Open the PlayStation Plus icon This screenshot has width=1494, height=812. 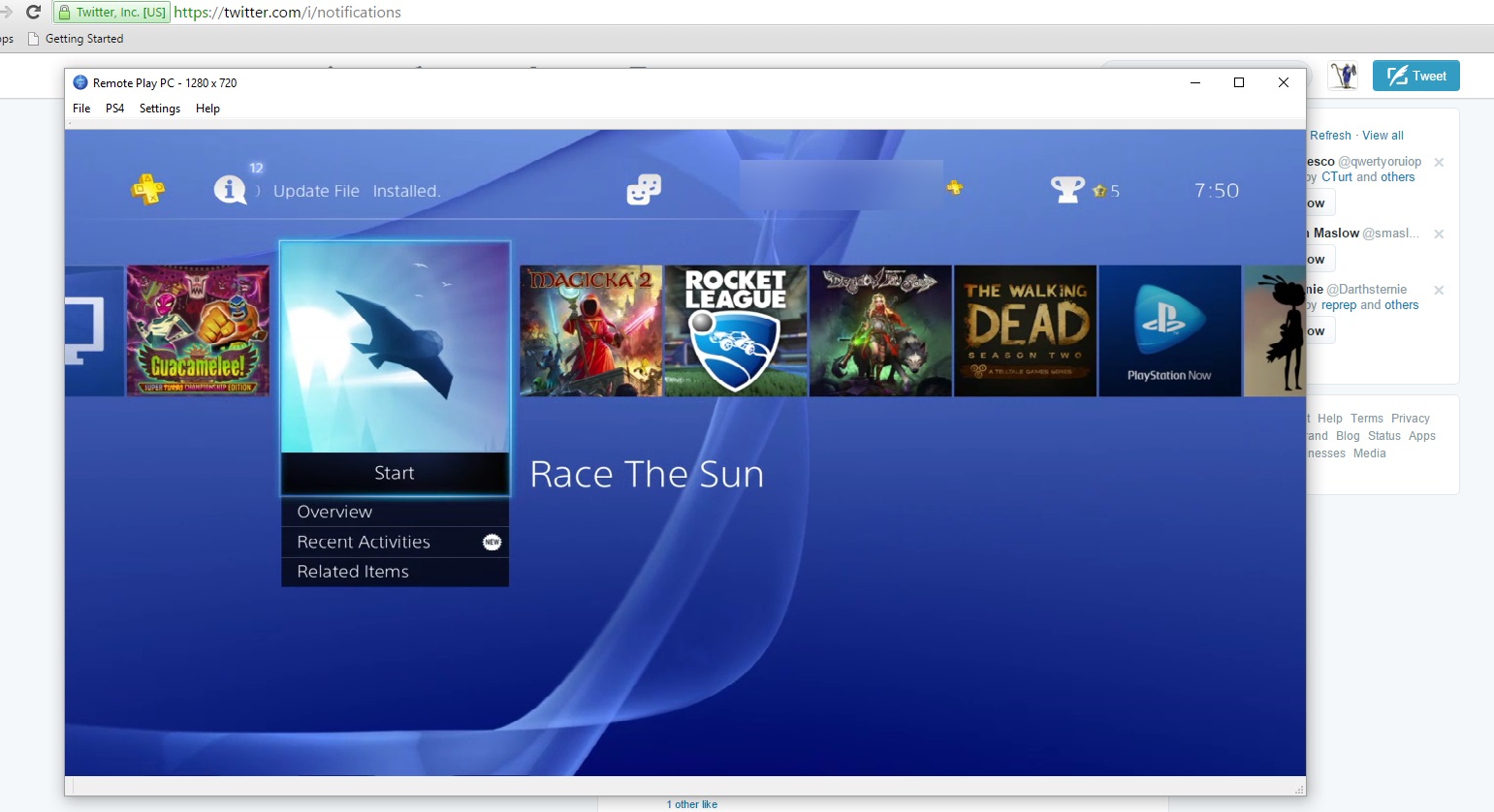(x=148, y=189)
